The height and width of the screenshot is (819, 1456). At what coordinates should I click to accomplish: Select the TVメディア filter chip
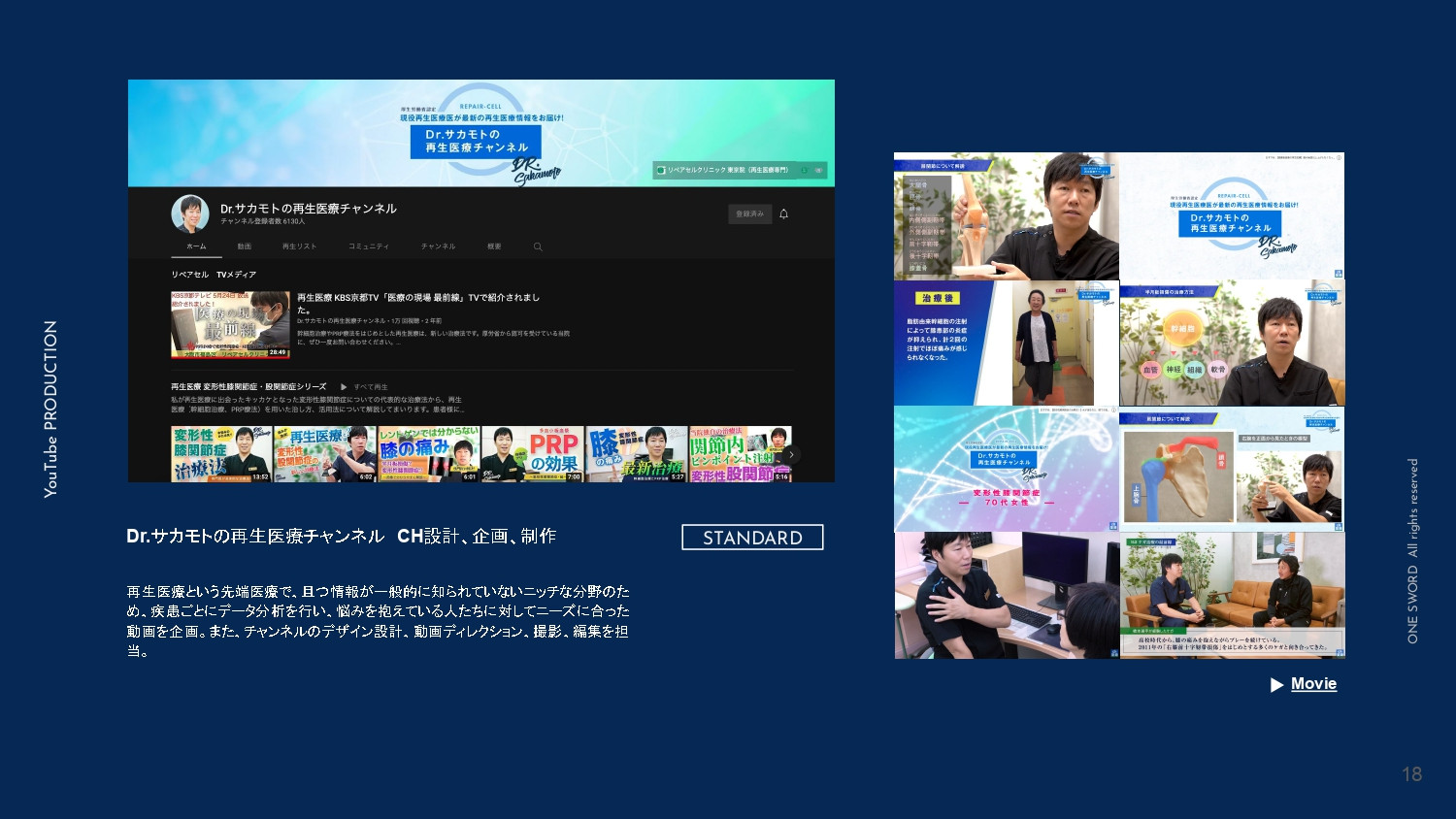click(x=238, y=275)
